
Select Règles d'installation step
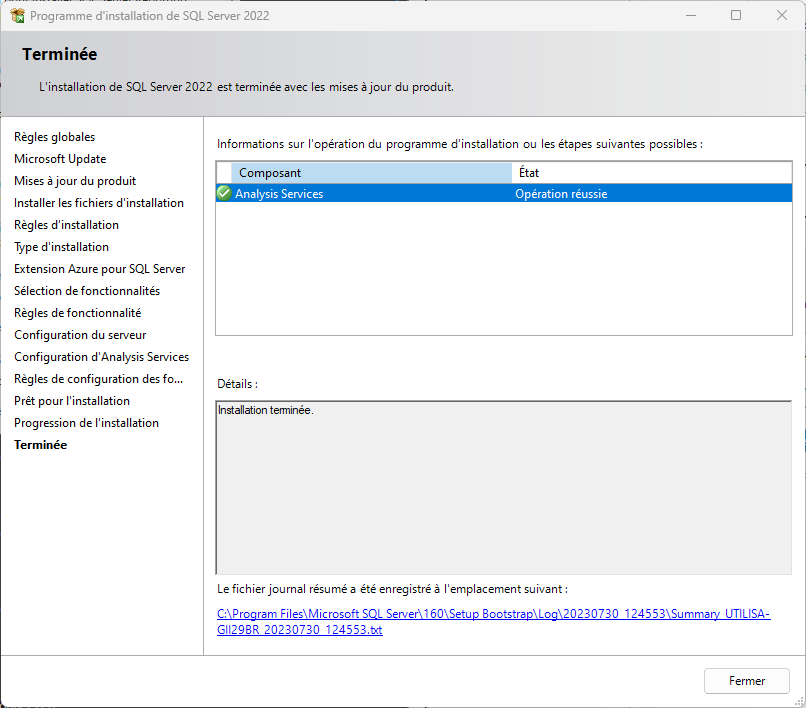[66, 225]
